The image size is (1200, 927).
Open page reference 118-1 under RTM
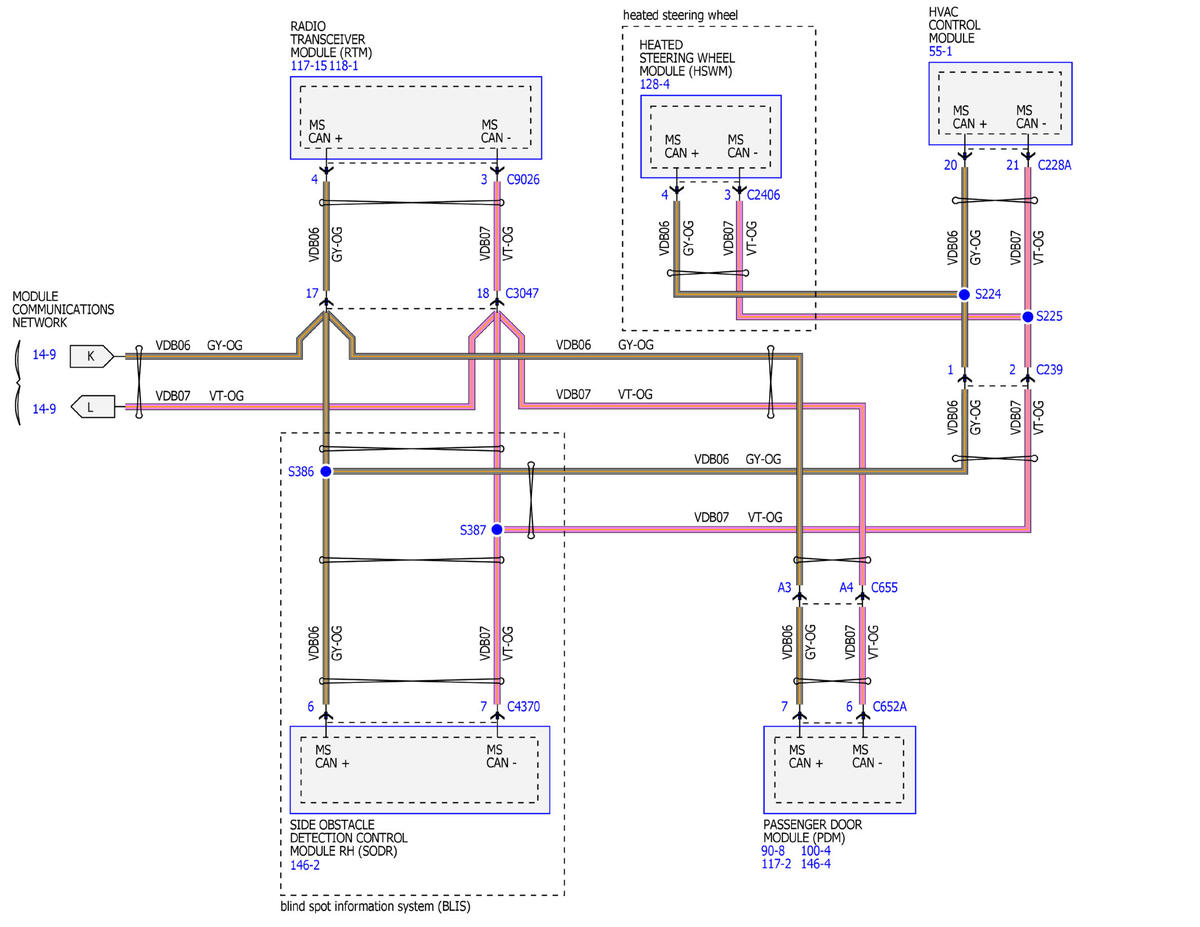[344, 65]
